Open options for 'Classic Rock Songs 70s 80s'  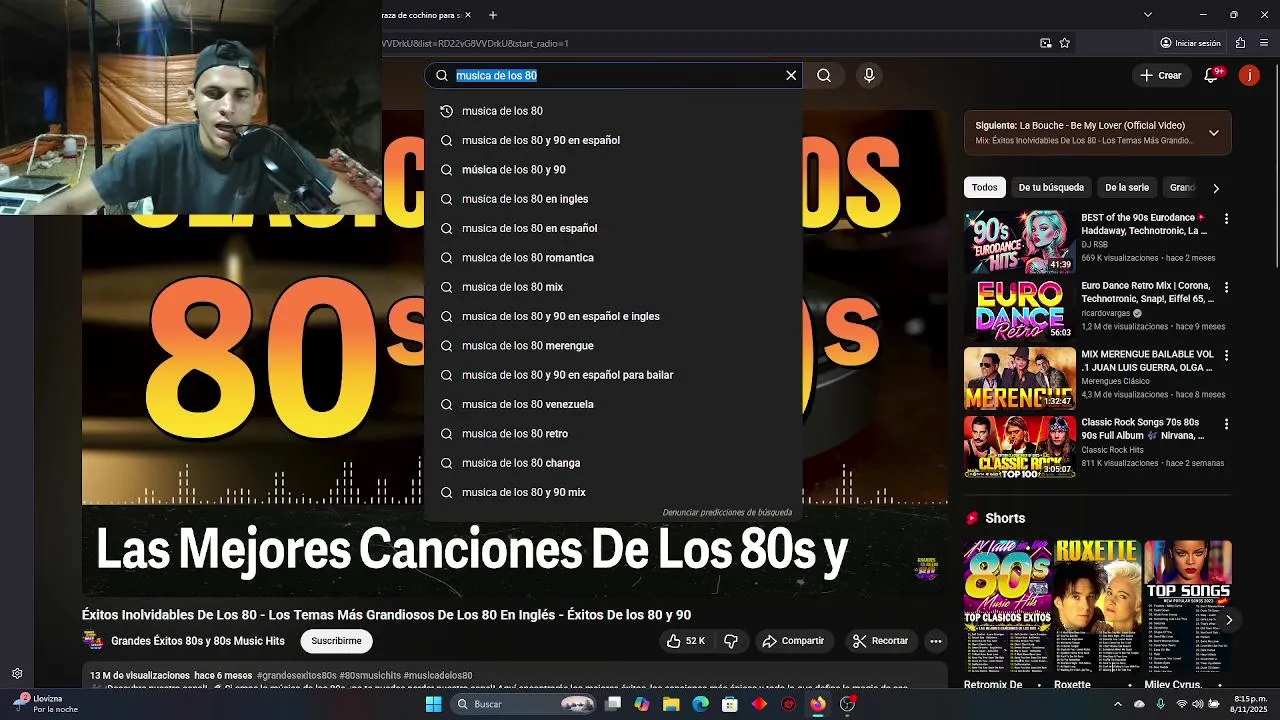(1227, 424)
